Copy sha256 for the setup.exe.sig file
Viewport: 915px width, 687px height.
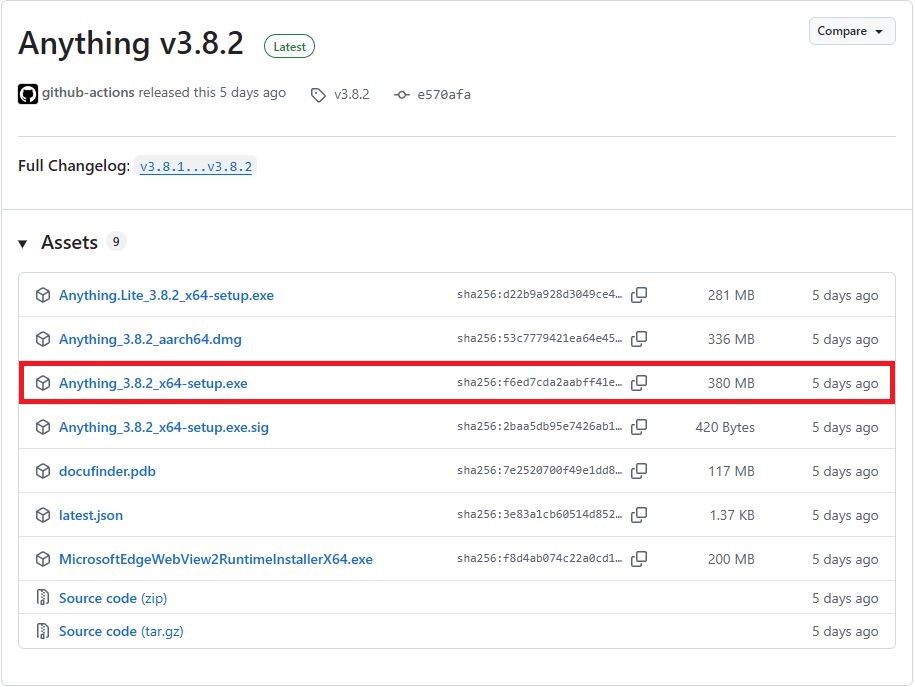(639, 427)
